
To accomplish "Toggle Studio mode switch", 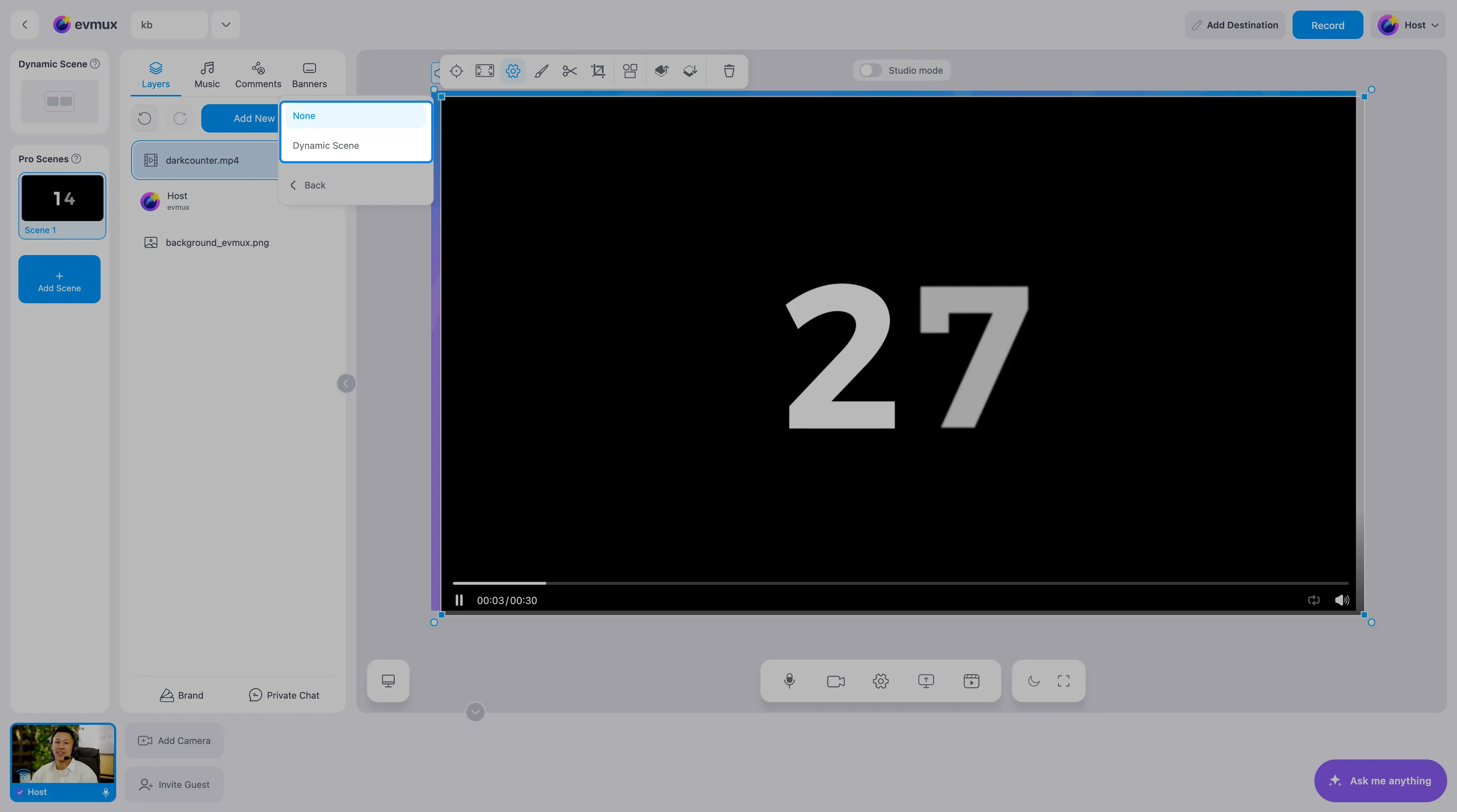I will pos(870,70).
